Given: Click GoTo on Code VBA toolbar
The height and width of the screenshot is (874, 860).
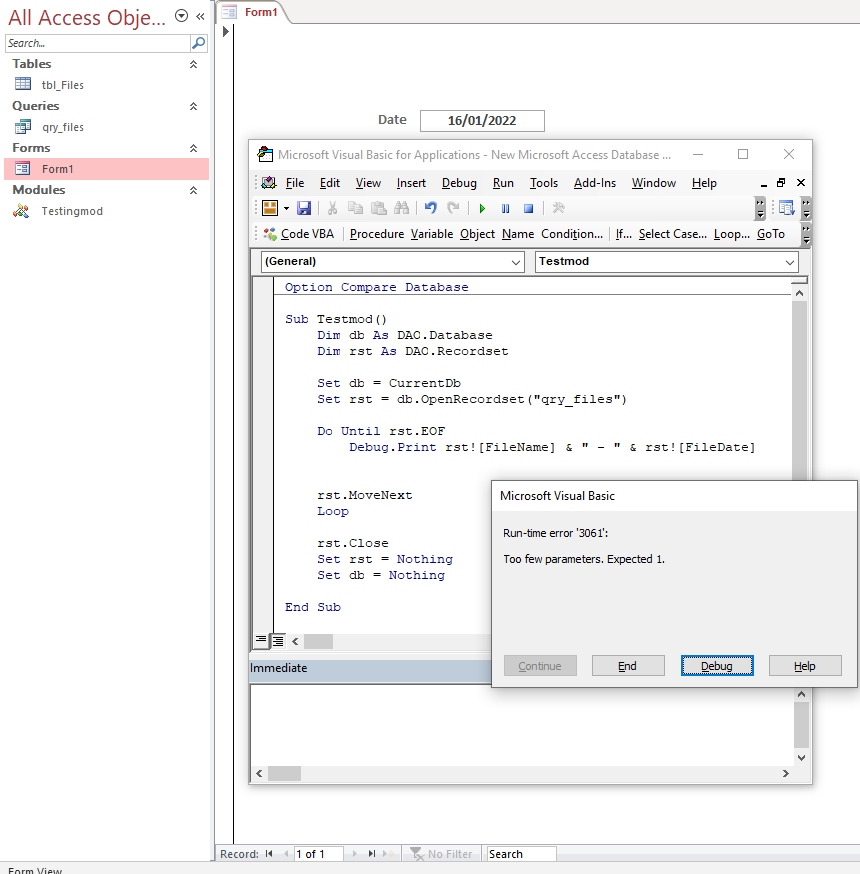Looking at the screenshot, I should click(771, 234).
